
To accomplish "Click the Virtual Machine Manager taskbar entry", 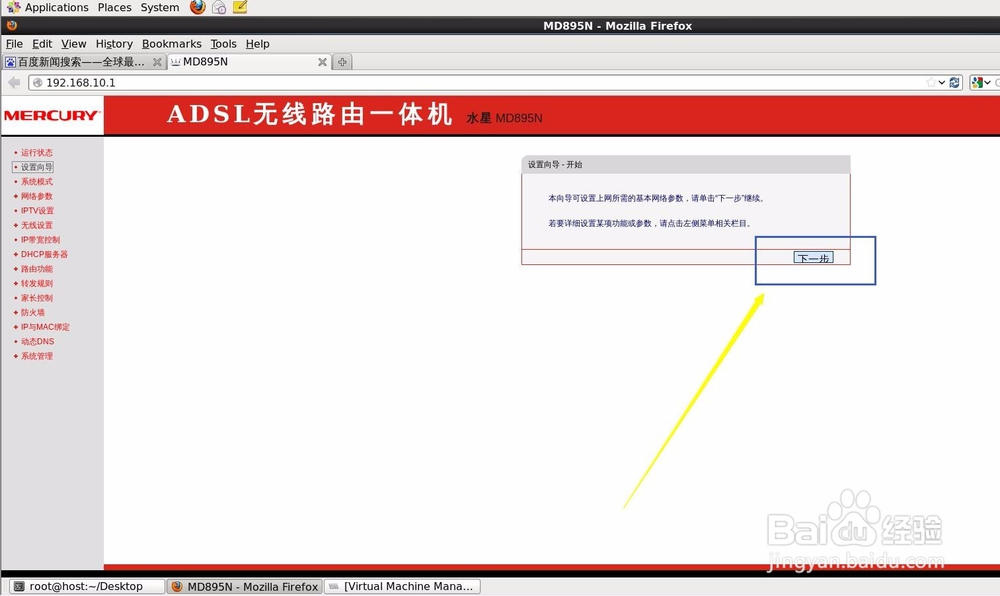I will (402, 586).
